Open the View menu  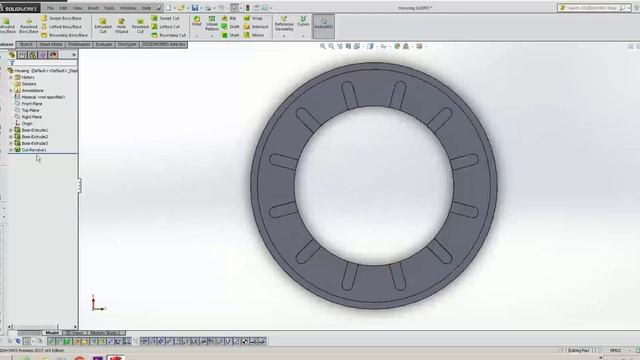[78, 8]
